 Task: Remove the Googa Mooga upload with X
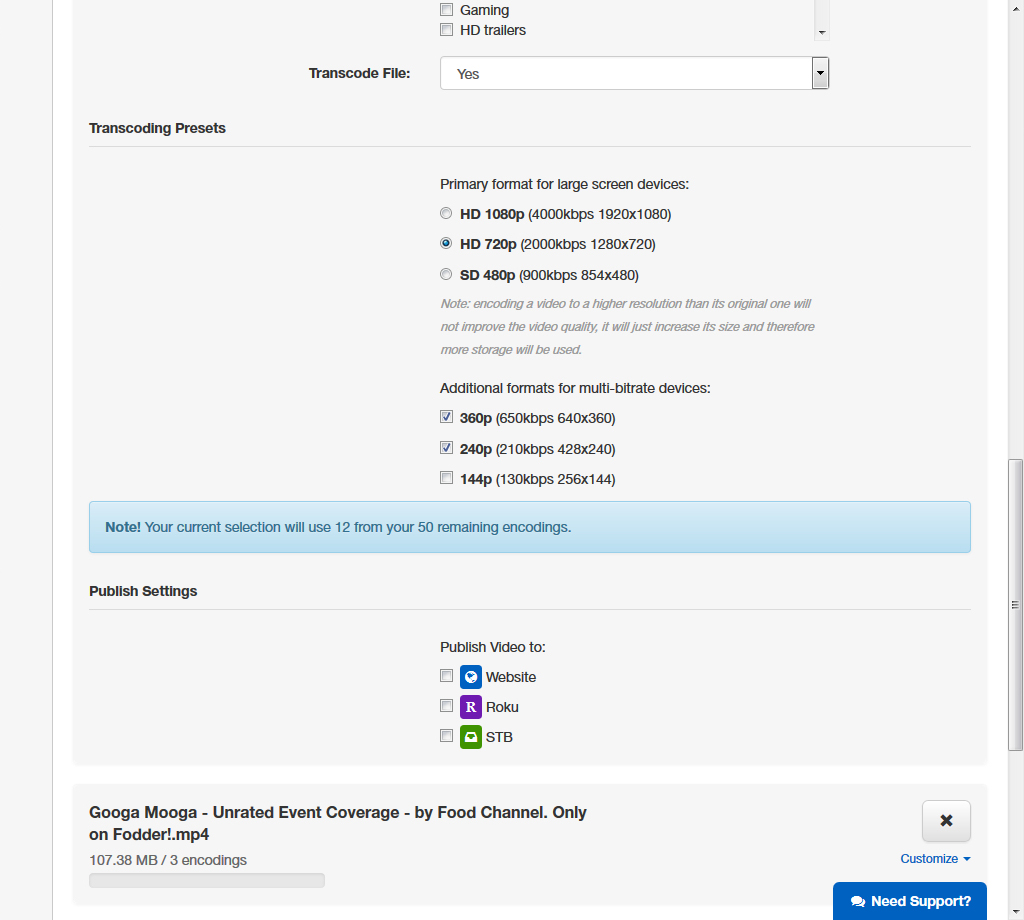(946, 821)
